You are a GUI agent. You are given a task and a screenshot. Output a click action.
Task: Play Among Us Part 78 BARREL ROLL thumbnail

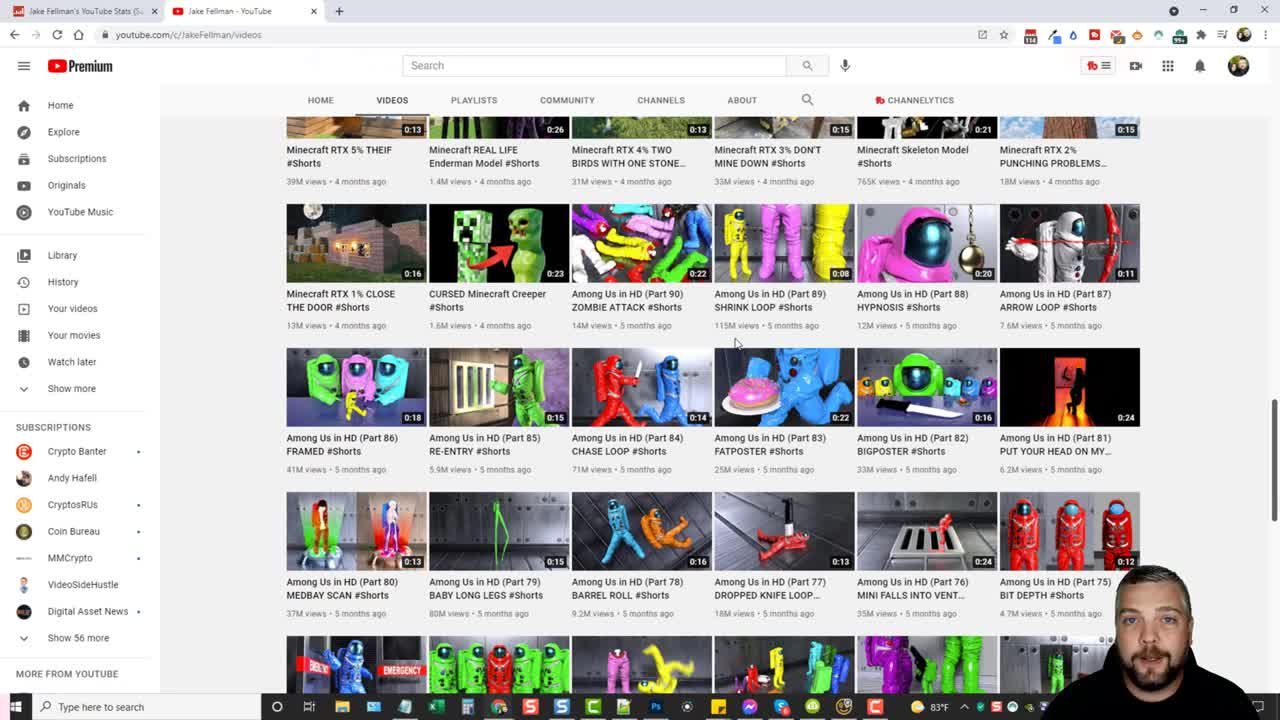[x=642, y=531]
